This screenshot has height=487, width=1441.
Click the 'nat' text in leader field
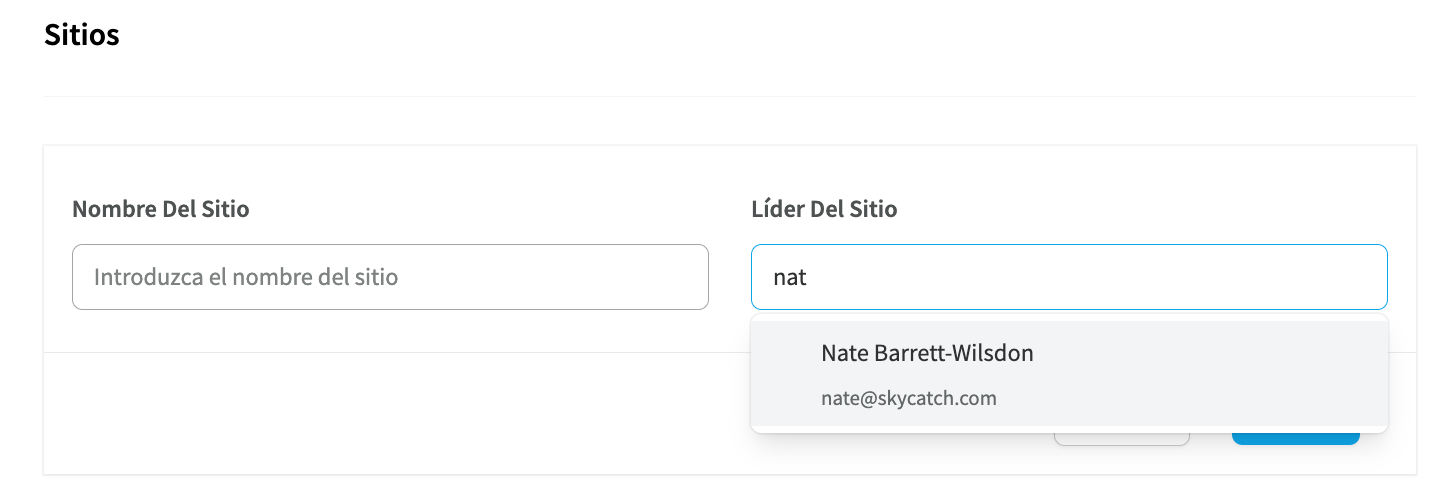point(790,277)
